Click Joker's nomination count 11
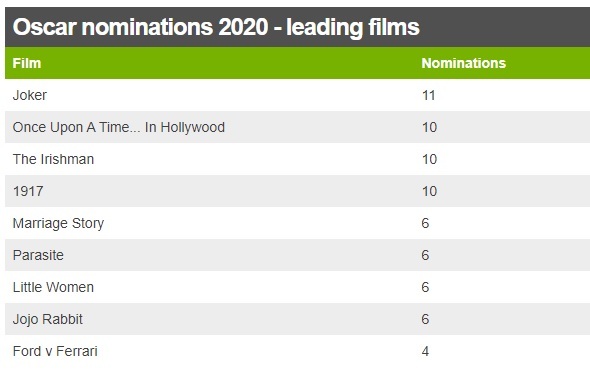Image resolution: width=590 pixels, height=375 pixels. [x=429, y=95]
